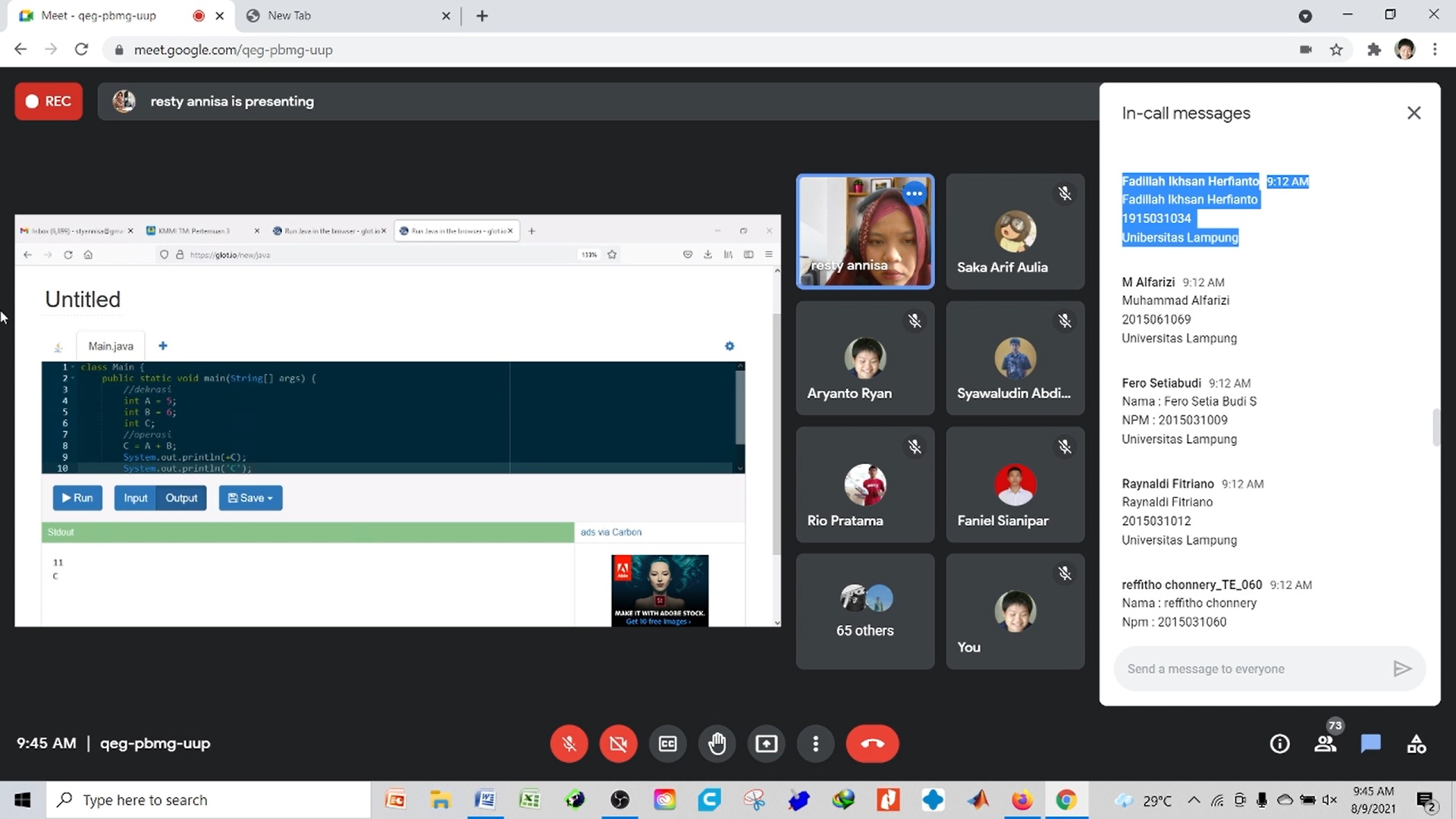Viewport: 1456px width, 819px height.
Task: Open options on resty annisa tile
Action: (x=914, y=193)
